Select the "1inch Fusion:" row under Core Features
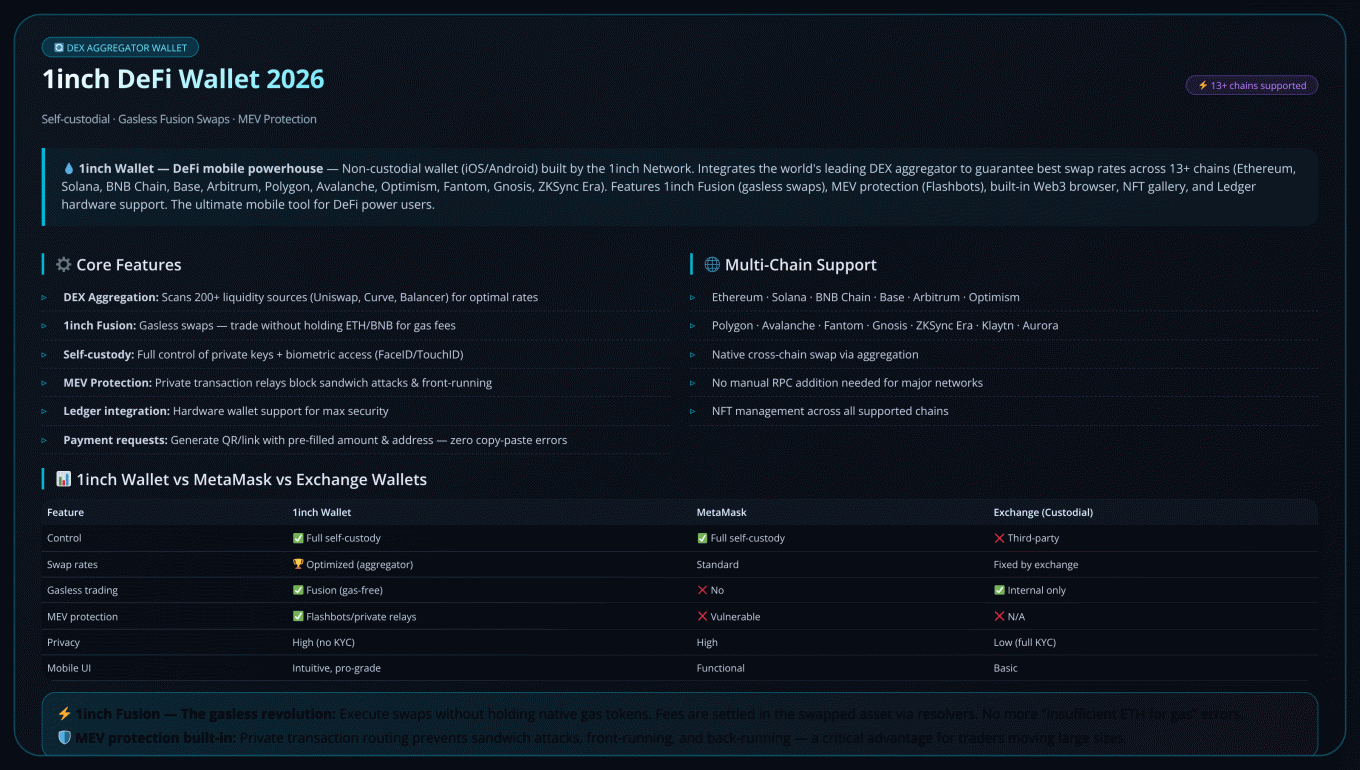Image resolution: width=1360 pixels, height=770 pixels. pos(356,326)
